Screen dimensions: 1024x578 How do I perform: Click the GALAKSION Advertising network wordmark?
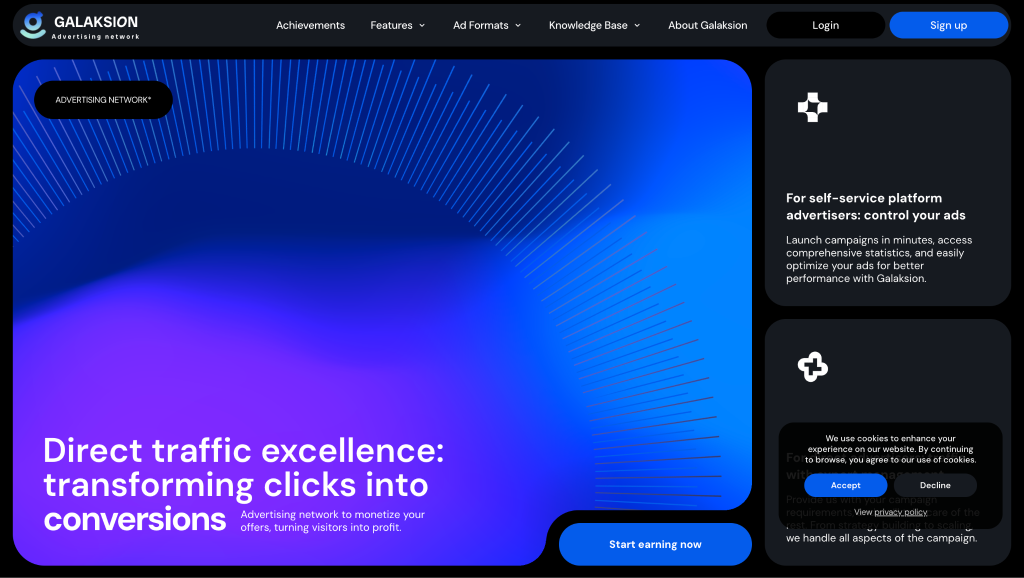[95, 27]
